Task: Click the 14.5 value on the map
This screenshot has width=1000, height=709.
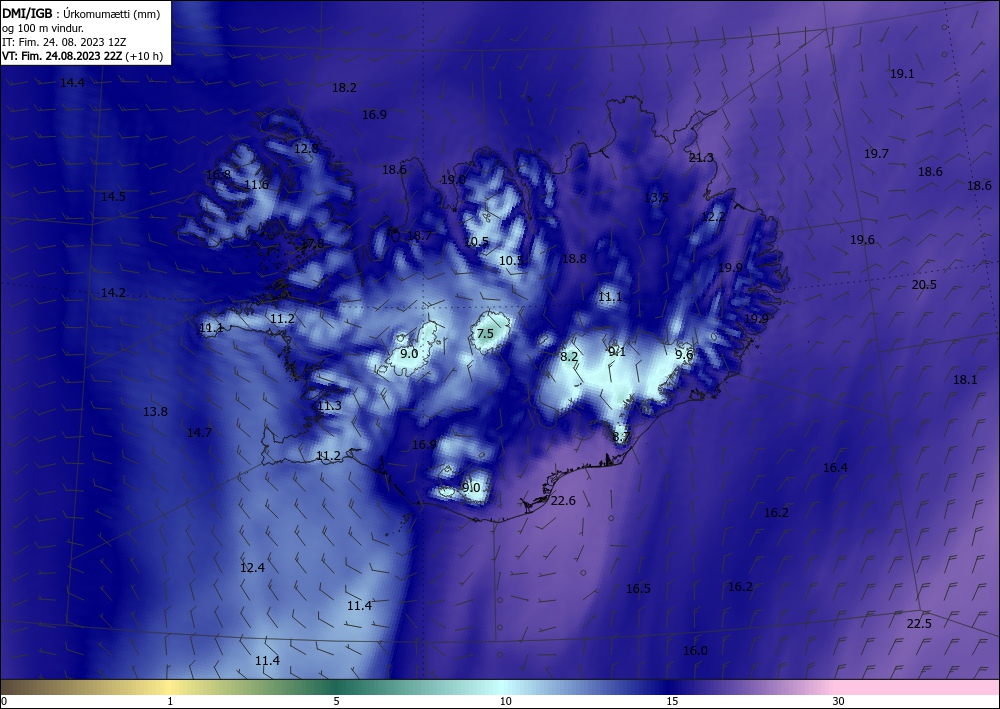Action: click(x=114, y=197)
